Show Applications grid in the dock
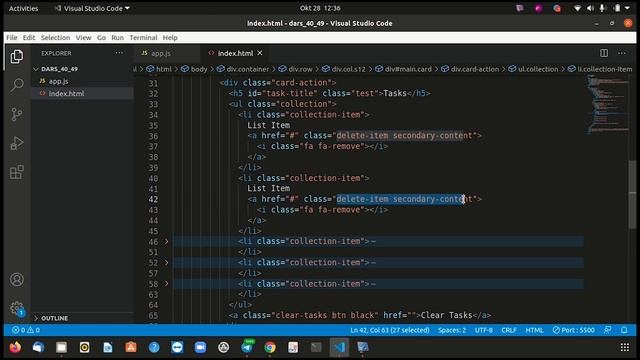Image resolution: width=640 pixels, height=360 pixels. coord(624,347)
